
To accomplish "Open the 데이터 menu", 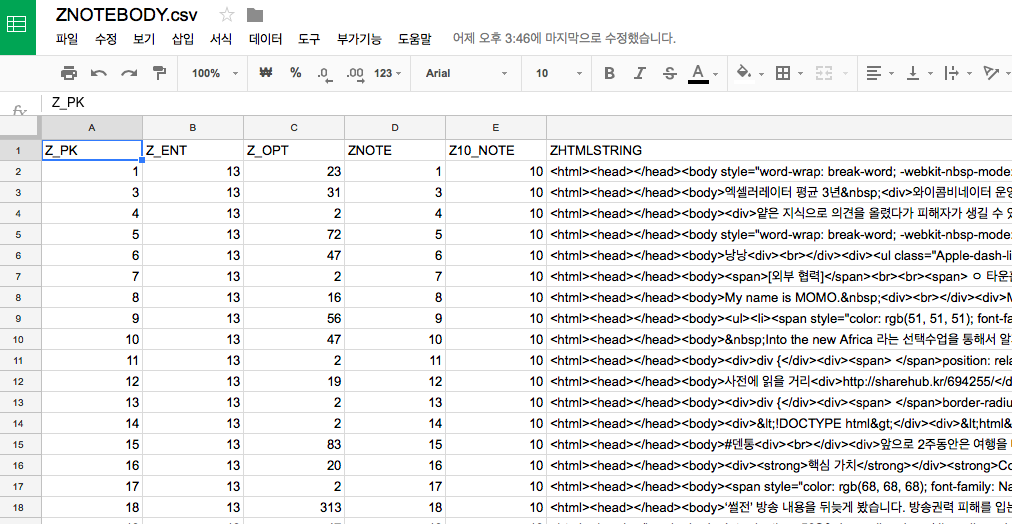I will (x=265, y=39).
